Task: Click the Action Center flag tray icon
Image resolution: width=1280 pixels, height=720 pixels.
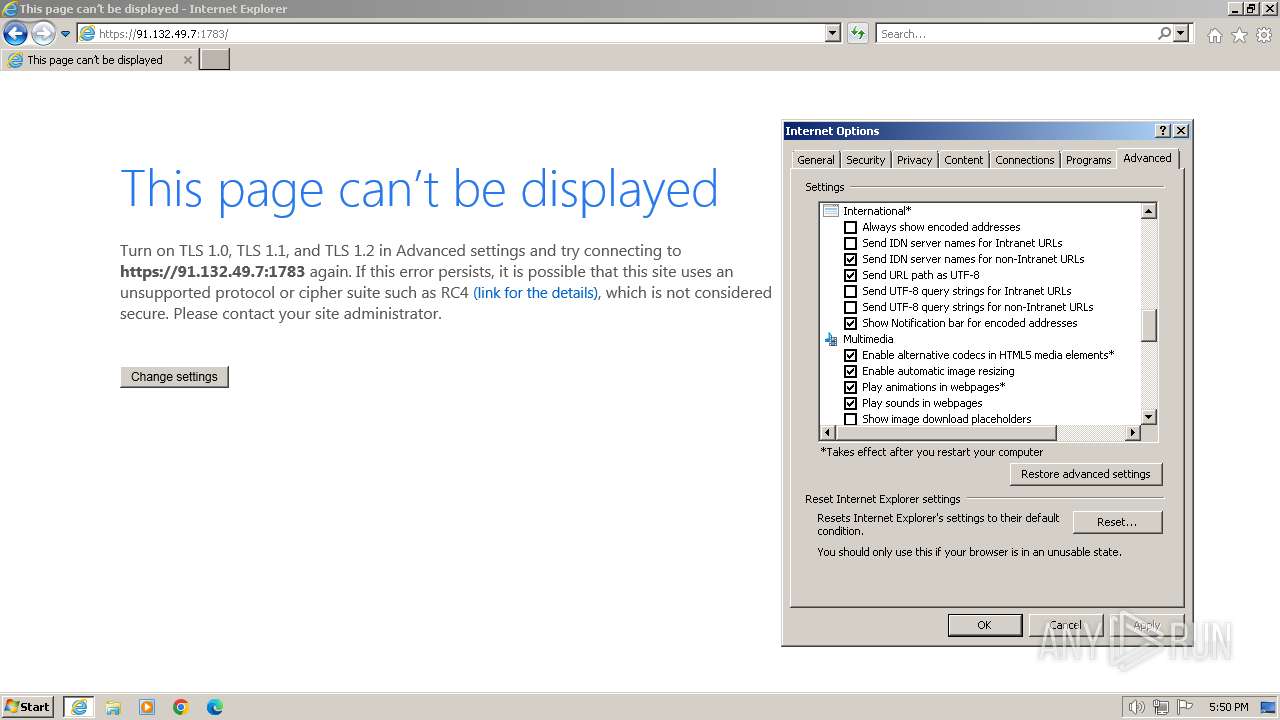Action: click(1185, 707)
